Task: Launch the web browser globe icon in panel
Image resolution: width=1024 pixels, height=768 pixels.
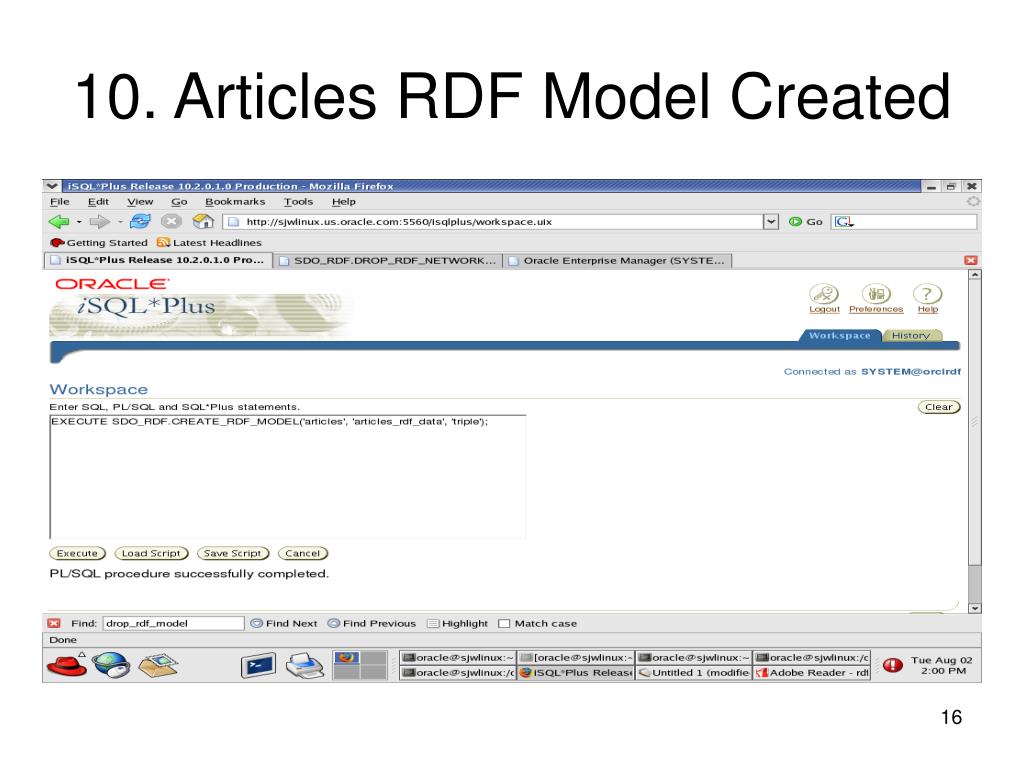Action: click(x=111, y=665)
